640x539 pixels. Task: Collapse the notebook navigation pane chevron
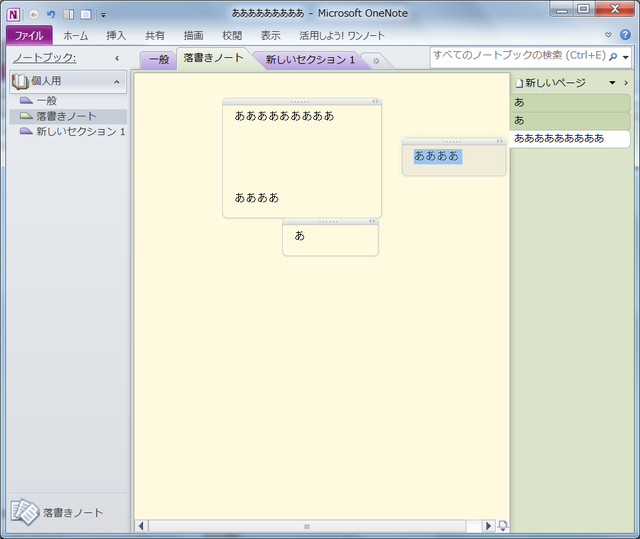tap(117, 58)
